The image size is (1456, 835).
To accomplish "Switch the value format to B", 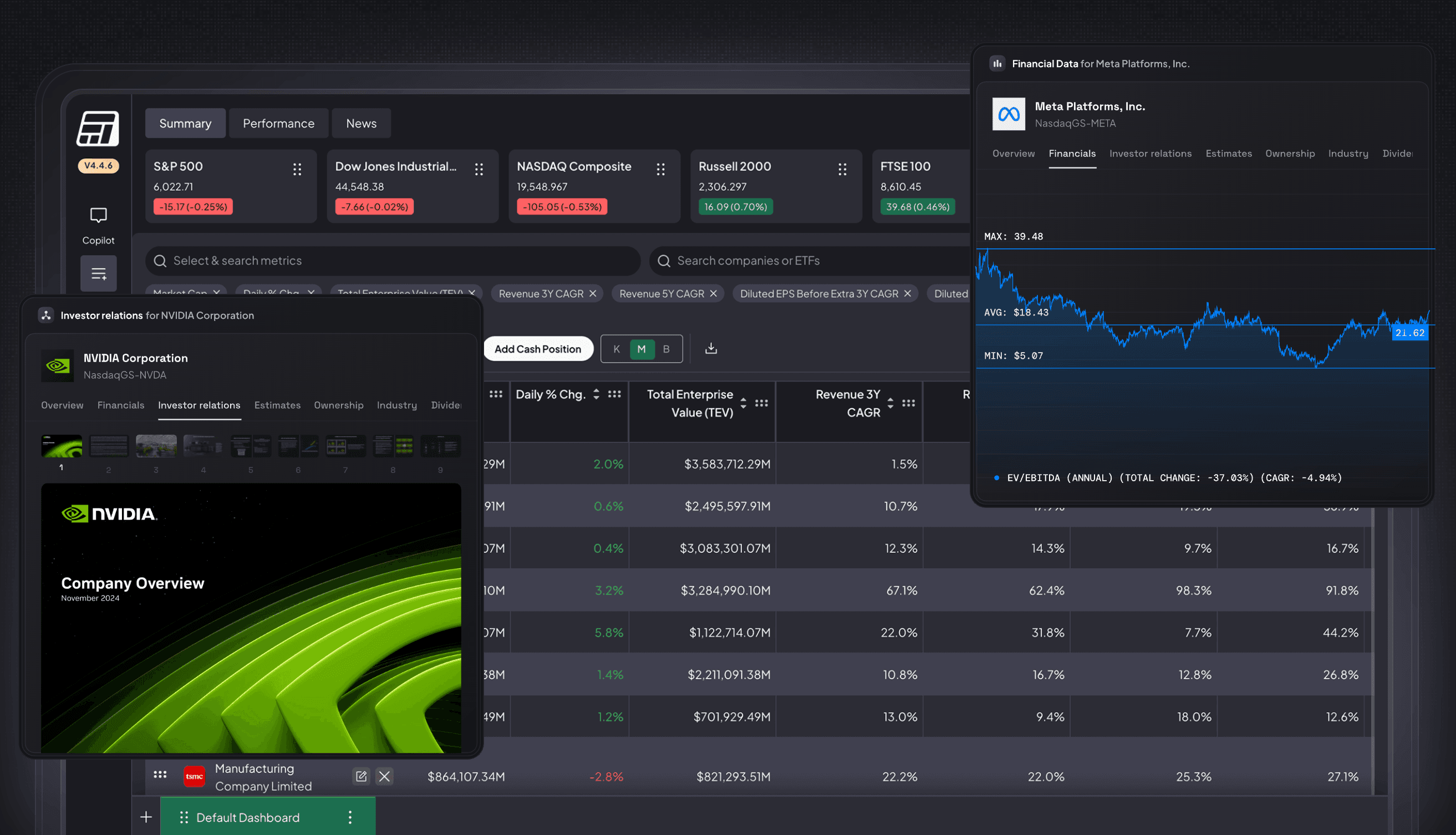I will click(666, 348).
